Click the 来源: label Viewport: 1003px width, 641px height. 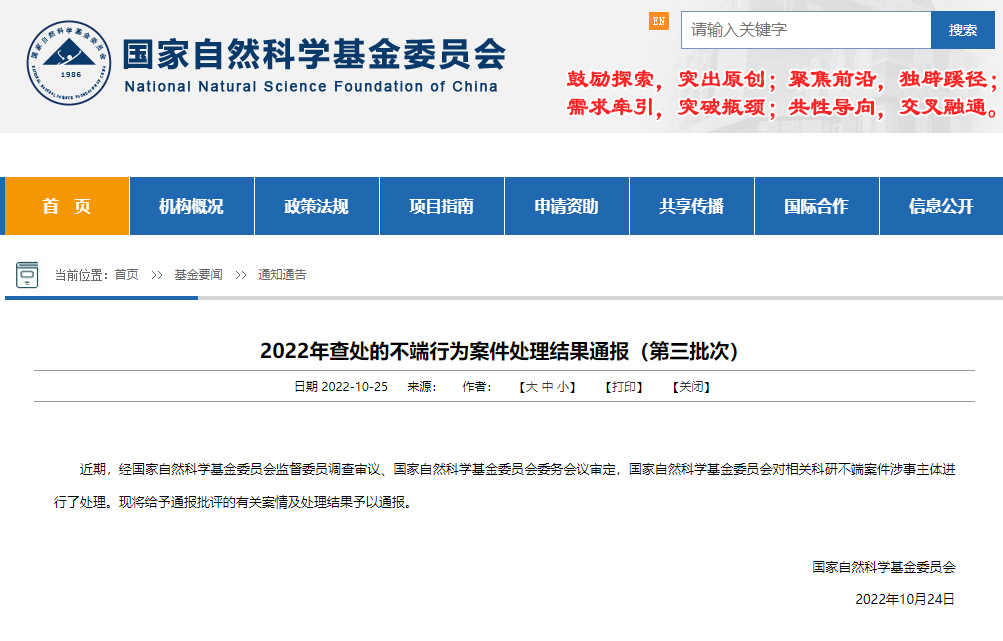pos(422,386)
